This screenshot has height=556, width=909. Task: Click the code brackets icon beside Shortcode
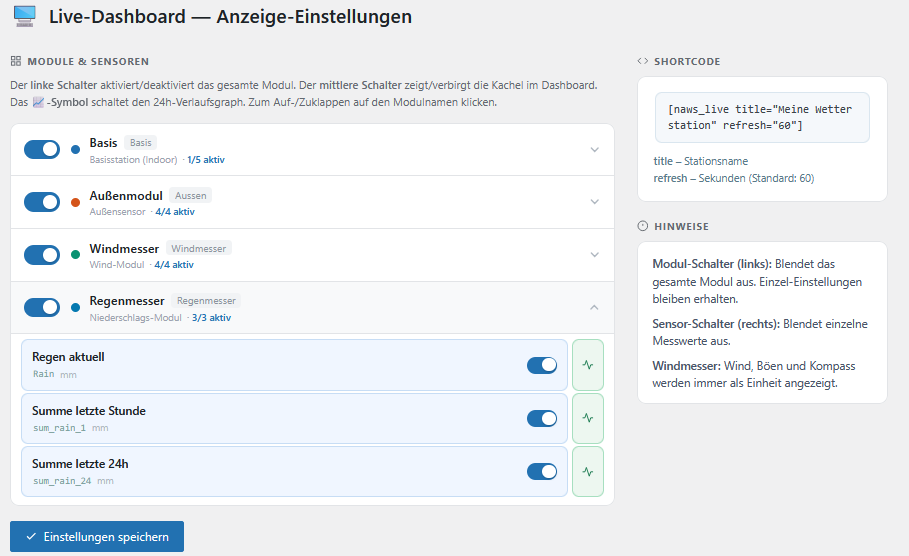point(642,61)
